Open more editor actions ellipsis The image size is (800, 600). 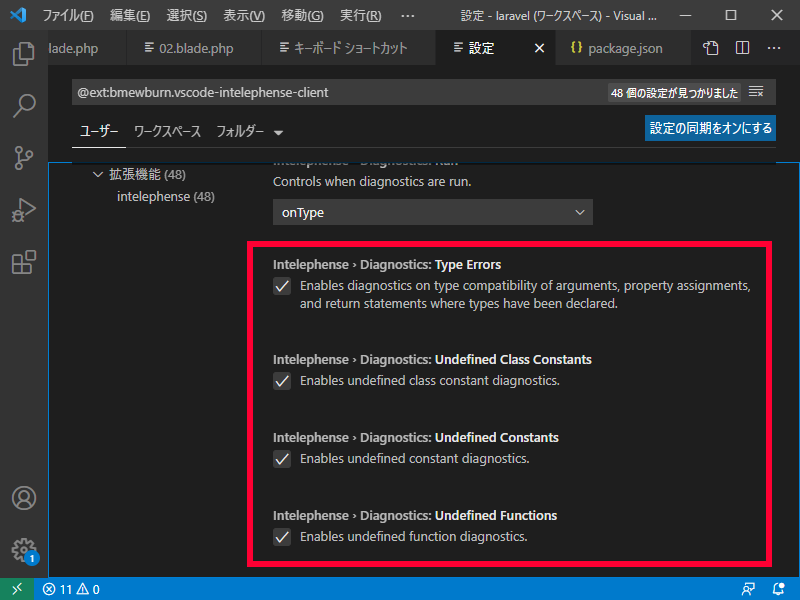pos(774,48)
